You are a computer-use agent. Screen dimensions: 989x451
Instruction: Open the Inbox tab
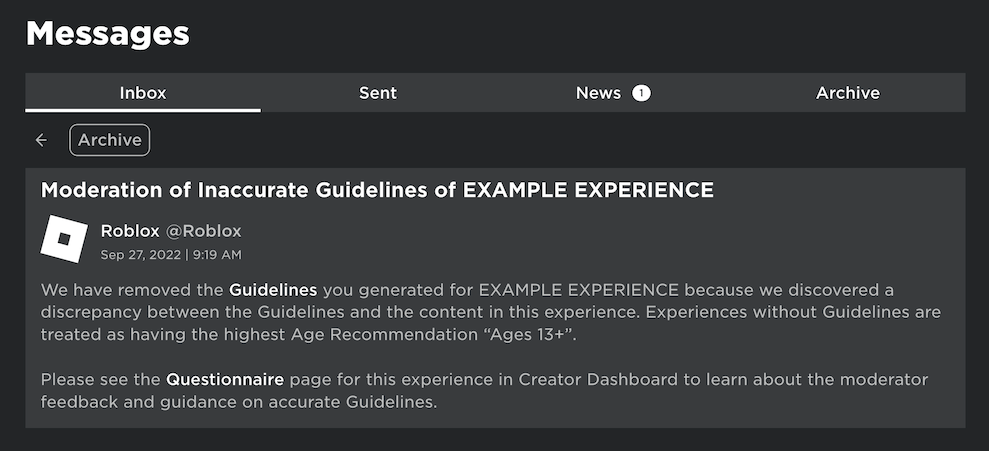click(143, 93)
